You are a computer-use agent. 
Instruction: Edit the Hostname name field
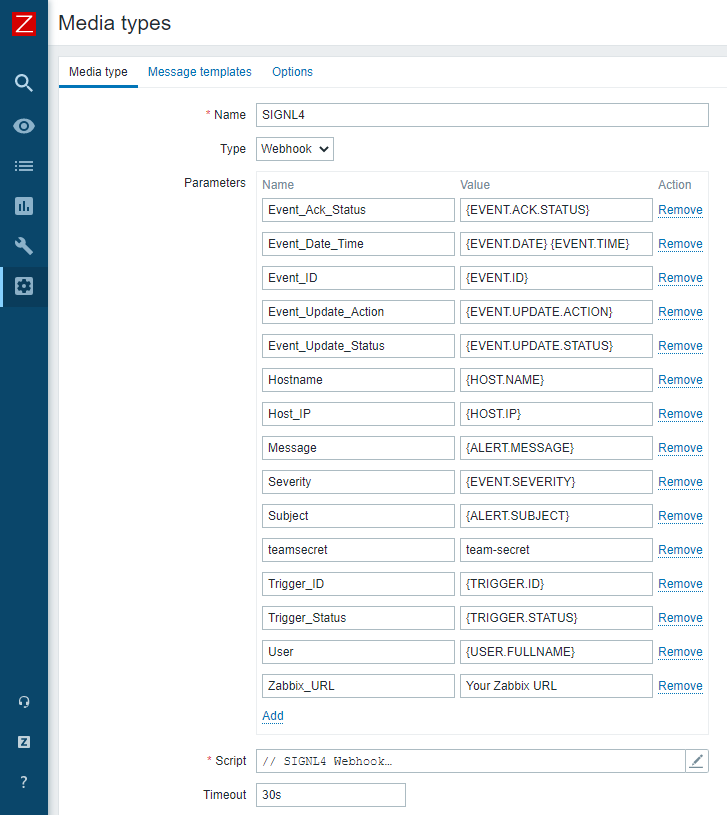pyautogui.click(x=358, y=380)
